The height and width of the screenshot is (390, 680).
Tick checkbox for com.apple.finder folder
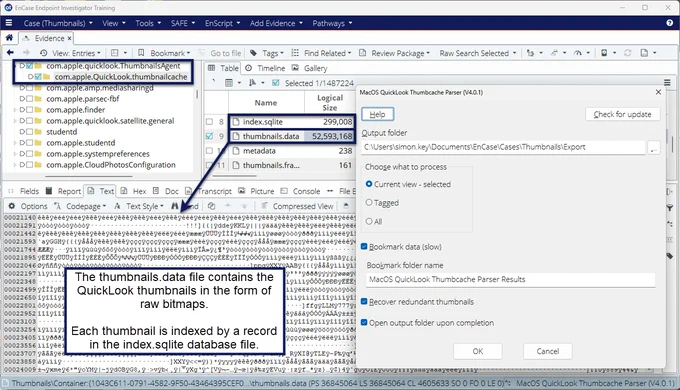click(x=29, y=110)
